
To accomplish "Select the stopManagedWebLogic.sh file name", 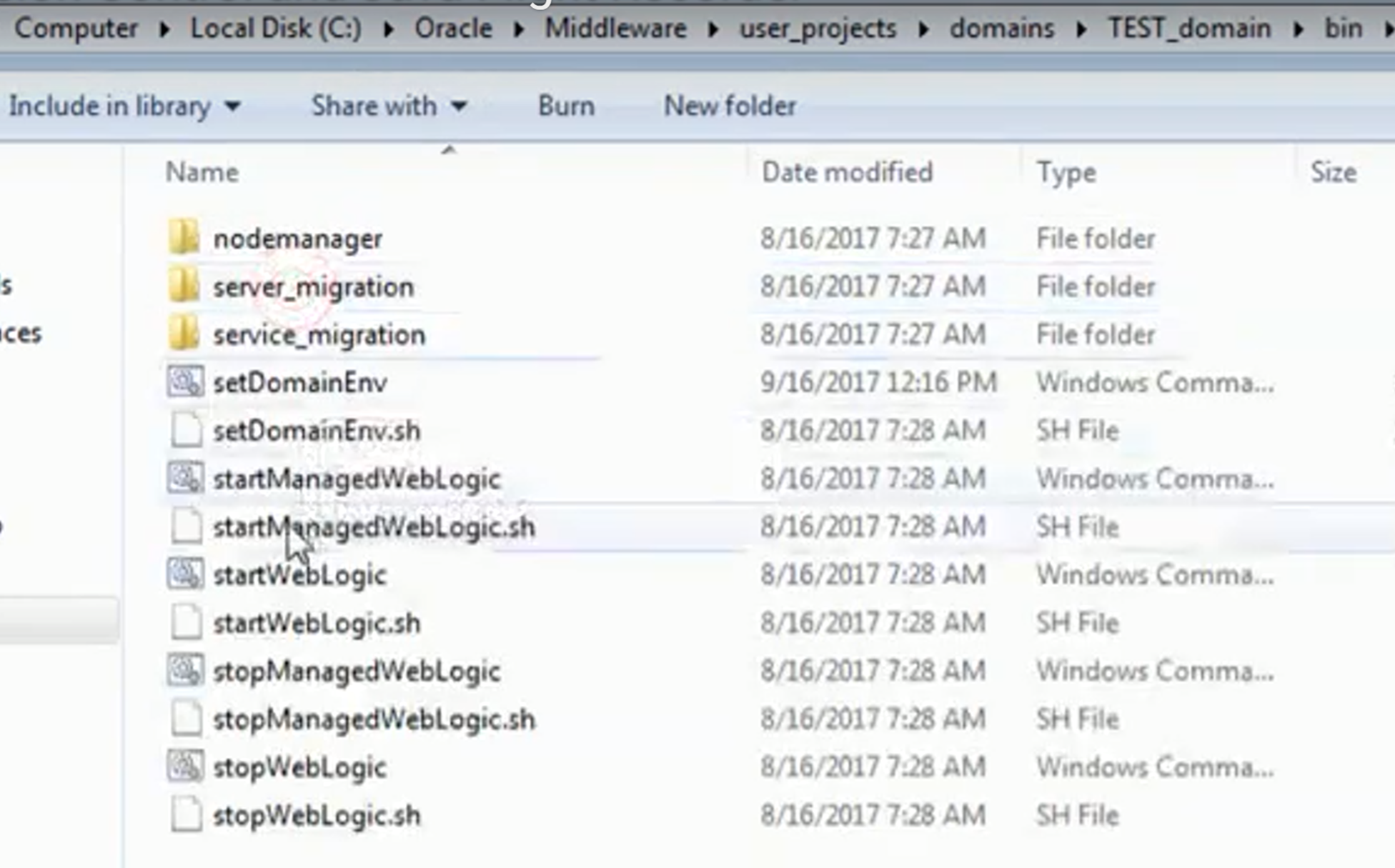I will pyautogui.click(x=374, y=719).
